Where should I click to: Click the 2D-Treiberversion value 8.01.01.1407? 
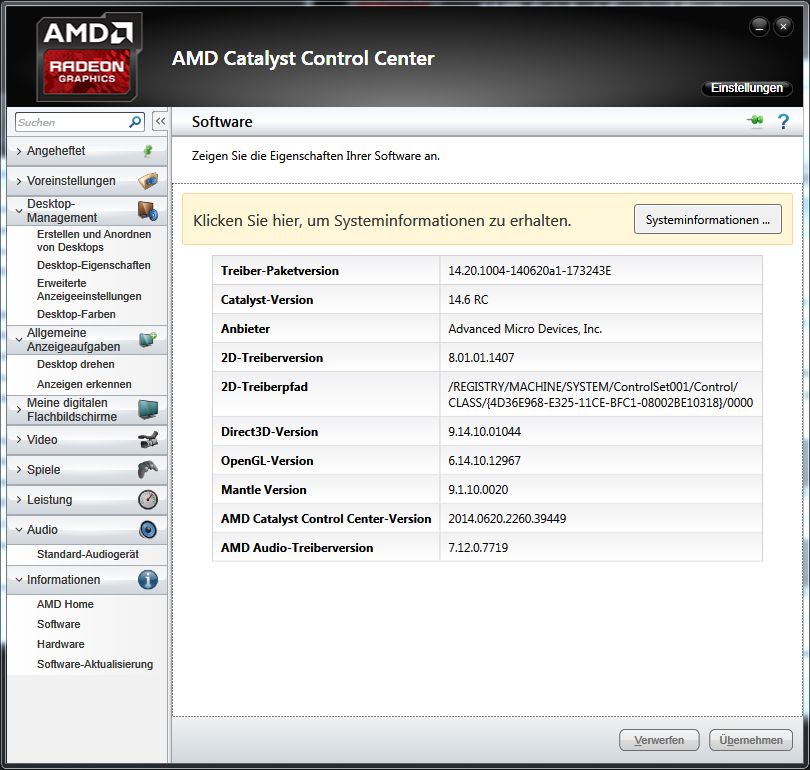481,357
